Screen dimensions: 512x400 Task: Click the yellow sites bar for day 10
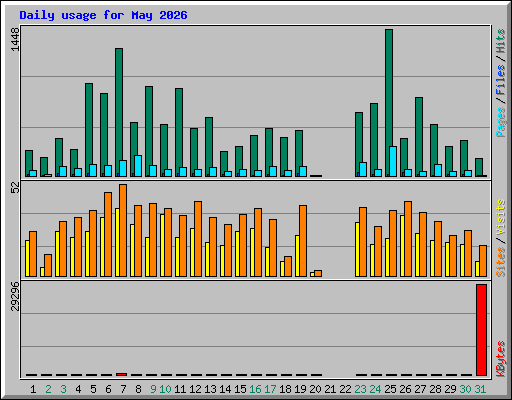(x=162, y=245)
